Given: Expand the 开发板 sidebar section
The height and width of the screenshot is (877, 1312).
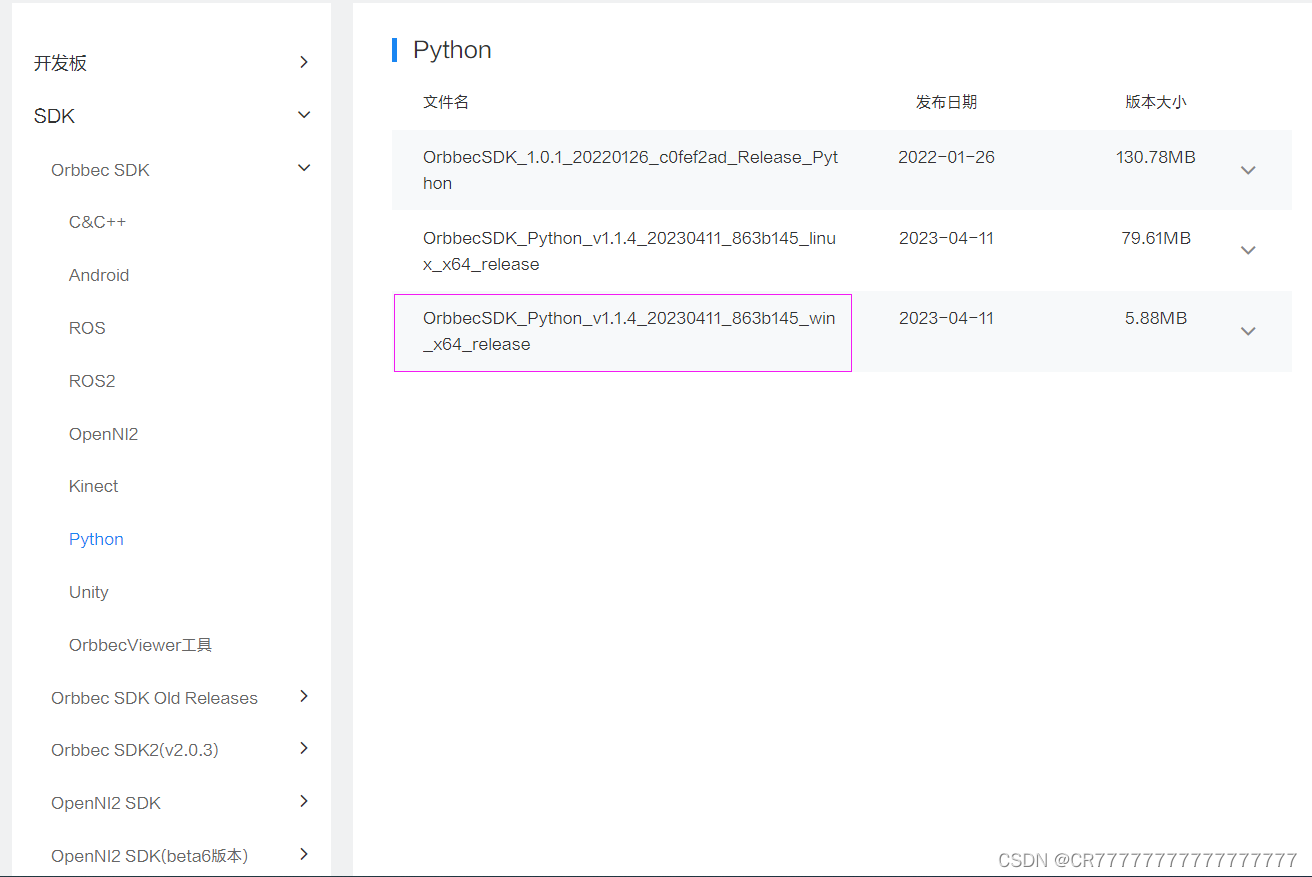Looking at the screenshot, I should (x=304, y=63).
